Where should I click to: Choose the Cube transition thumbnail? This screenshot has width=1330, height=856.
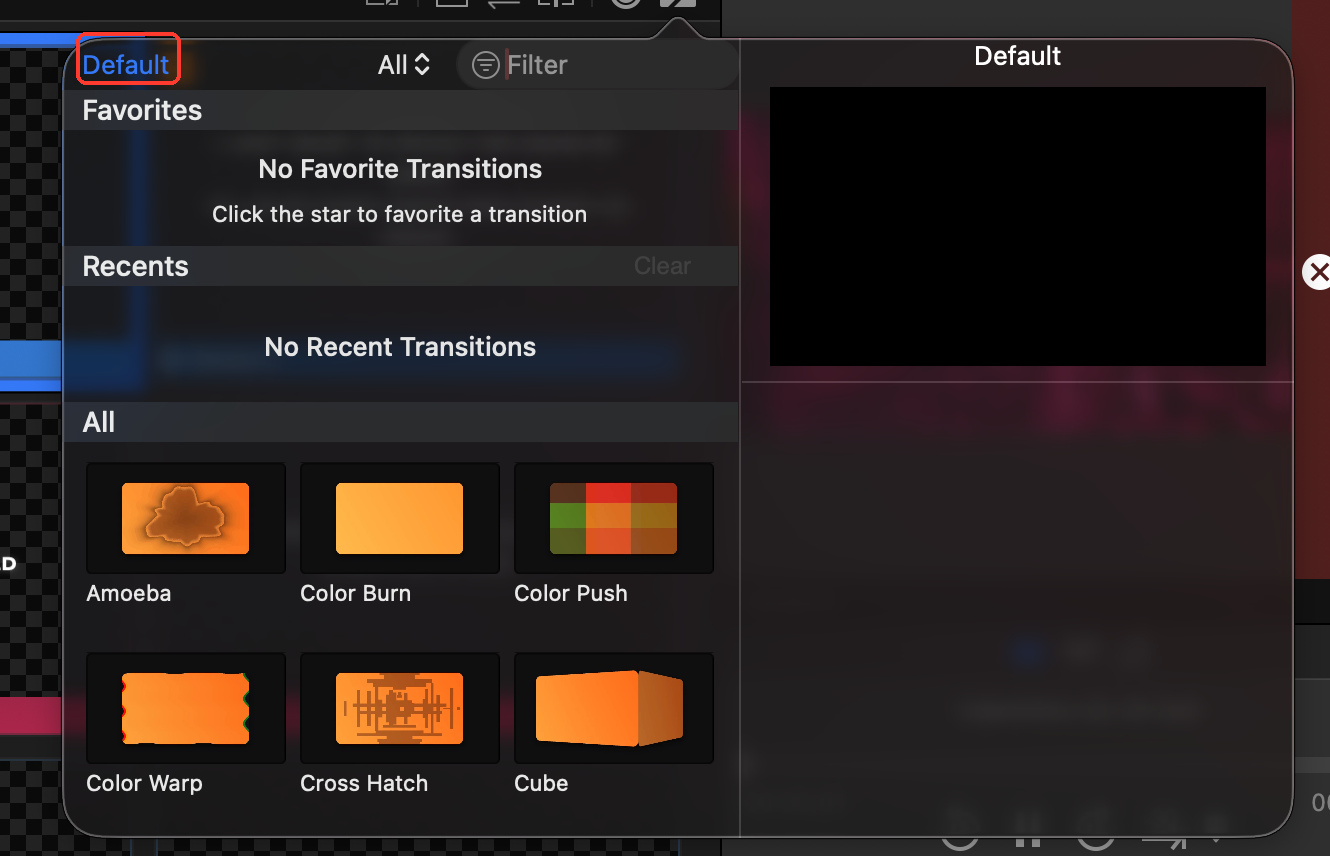click(x=614, y=708)
